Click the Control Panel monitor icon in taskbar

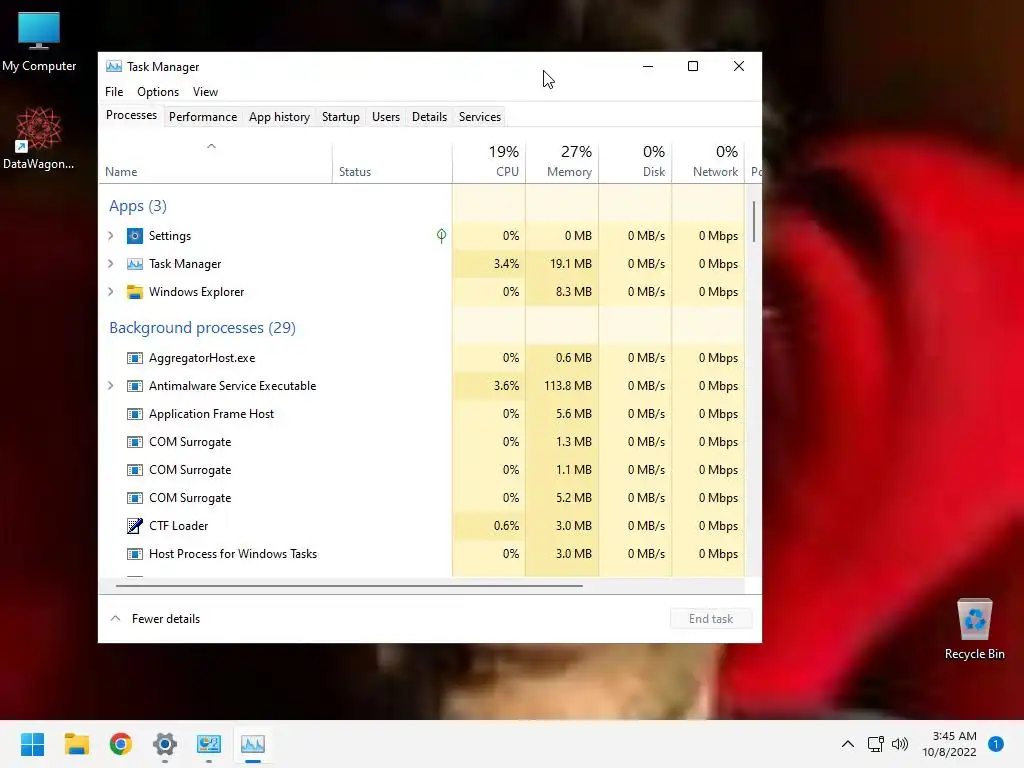pyautogui.click(x=209, y=744)
